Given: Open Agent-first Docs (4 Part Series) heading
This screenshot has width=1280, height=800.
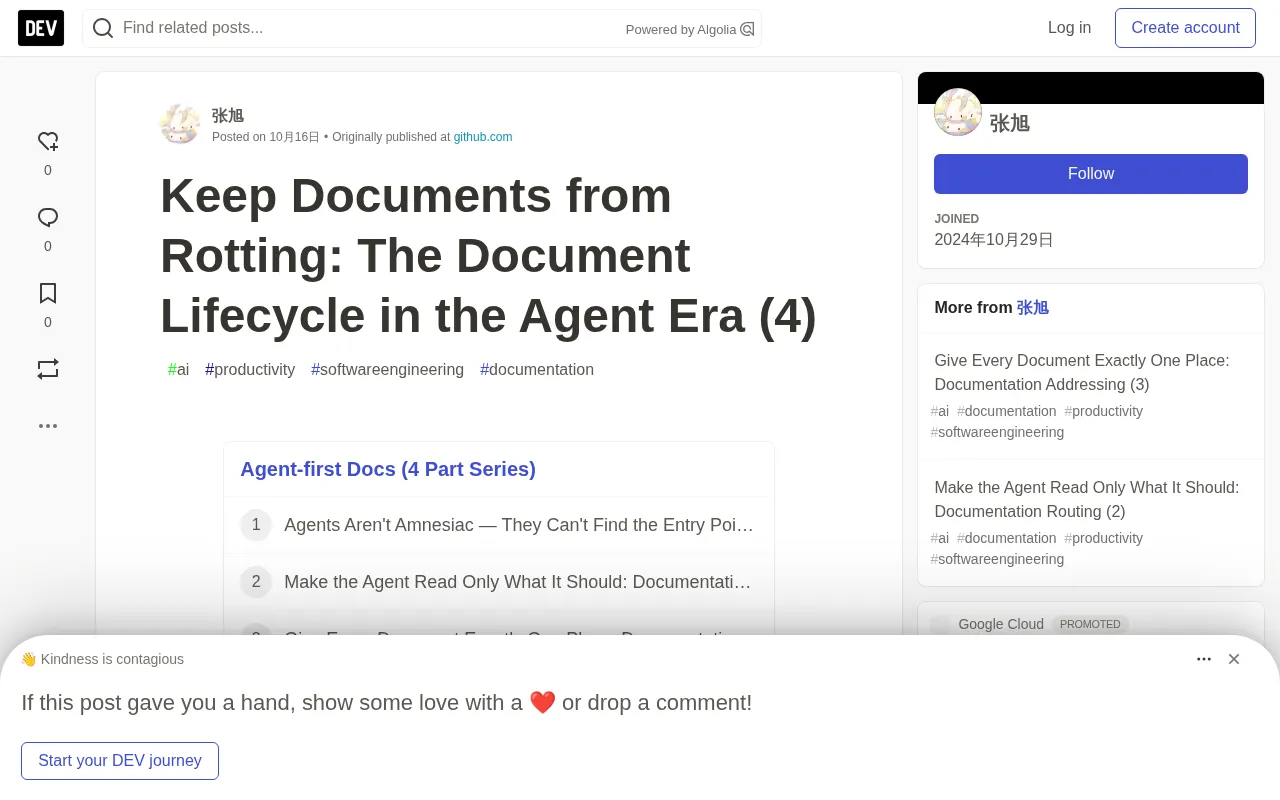Looking at the screenshot, I should (x=388, y=469).
